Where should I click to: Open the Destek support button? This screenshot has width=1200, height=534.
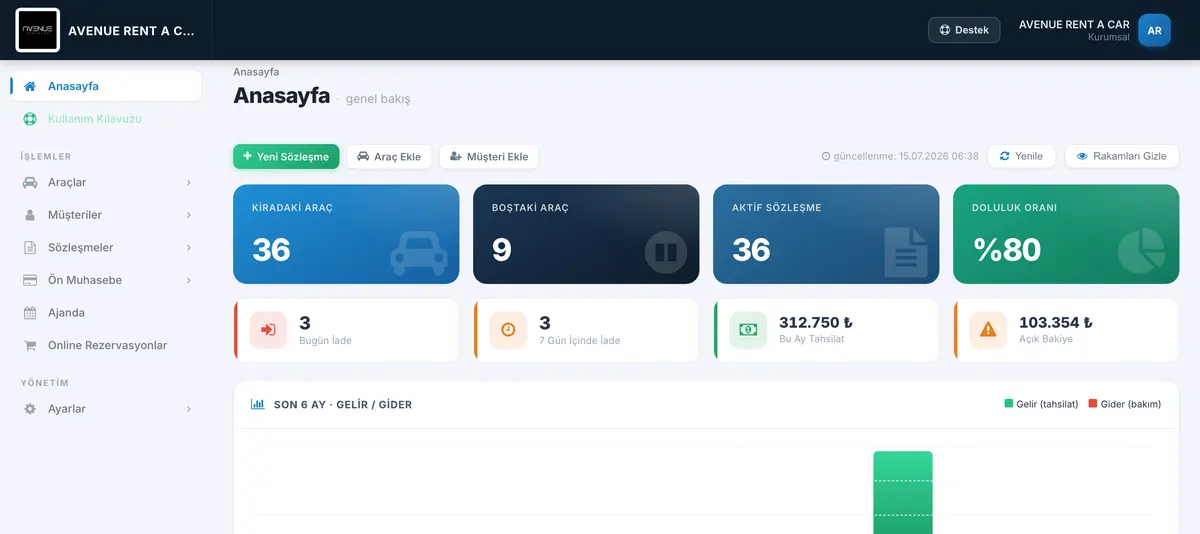pyautogui.click(x=964, y=30)
